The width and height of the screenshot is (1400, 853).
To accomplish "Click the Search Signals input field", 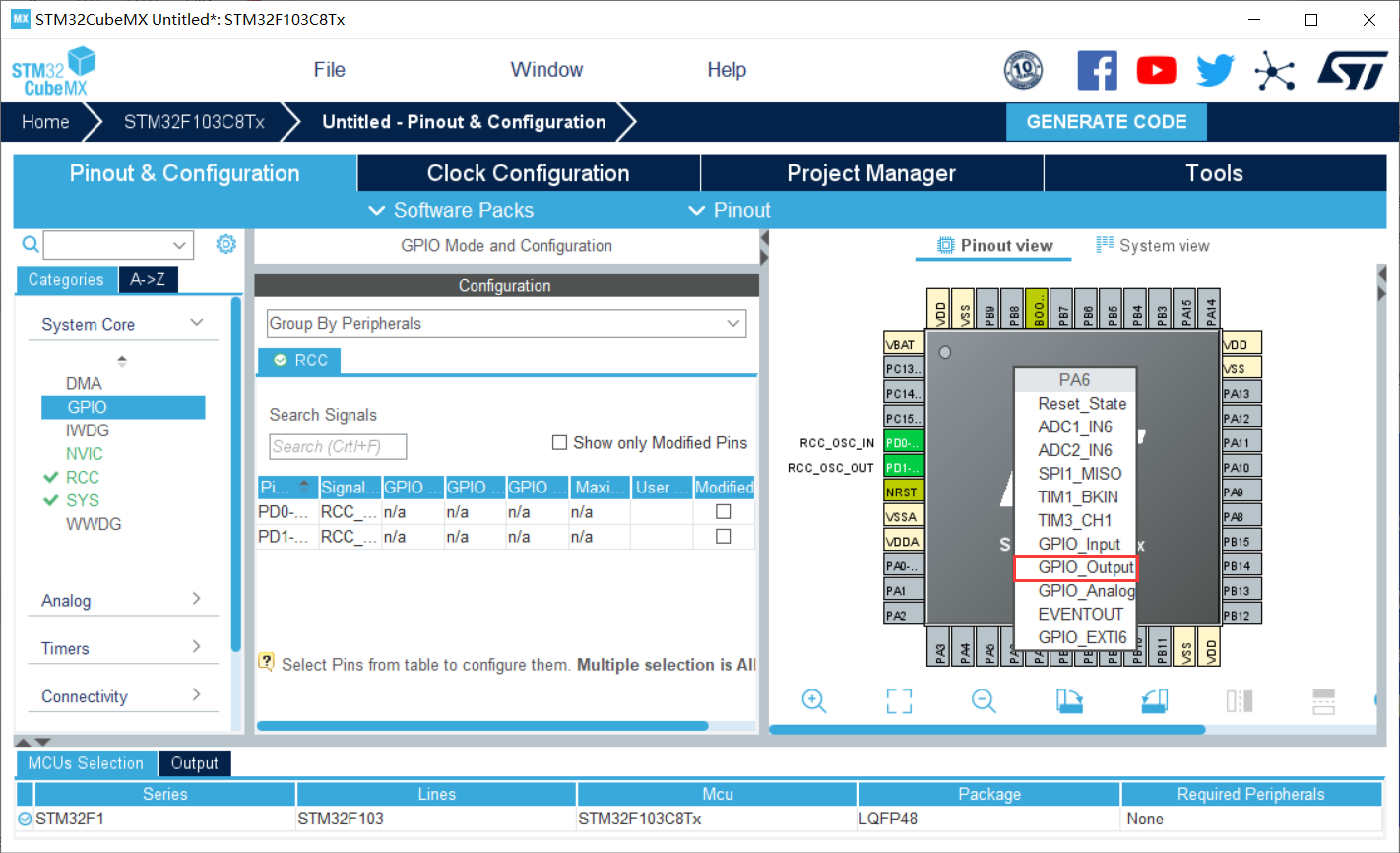I will [x=338, y=446].
